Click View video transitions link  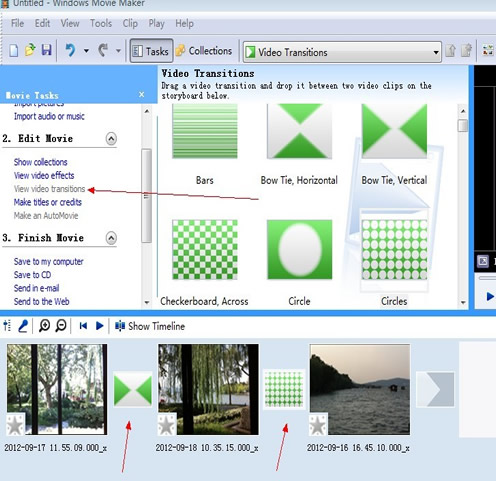49,189
